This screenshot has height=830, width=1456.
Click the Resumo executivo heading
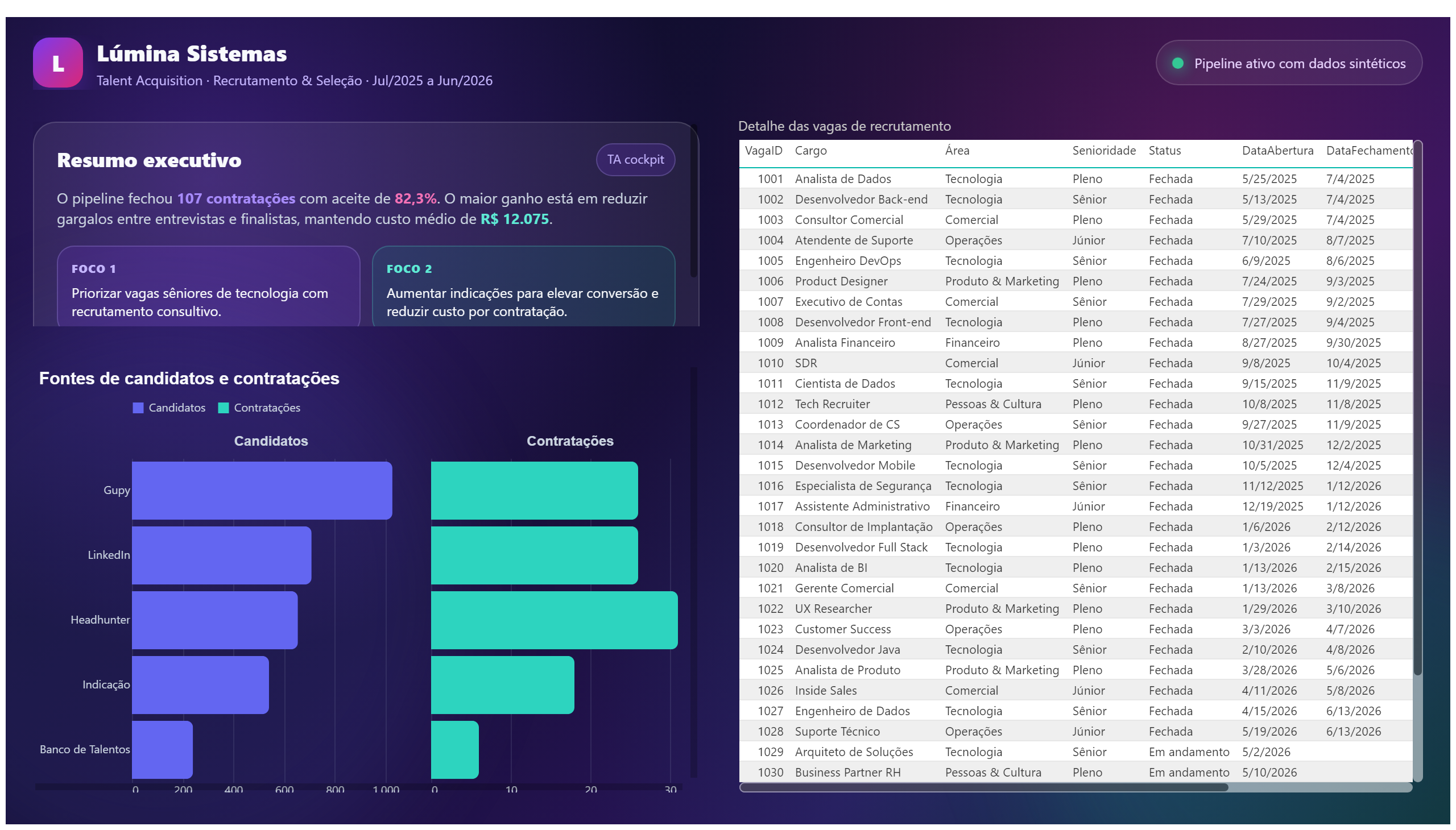click(x=149, y=160)
